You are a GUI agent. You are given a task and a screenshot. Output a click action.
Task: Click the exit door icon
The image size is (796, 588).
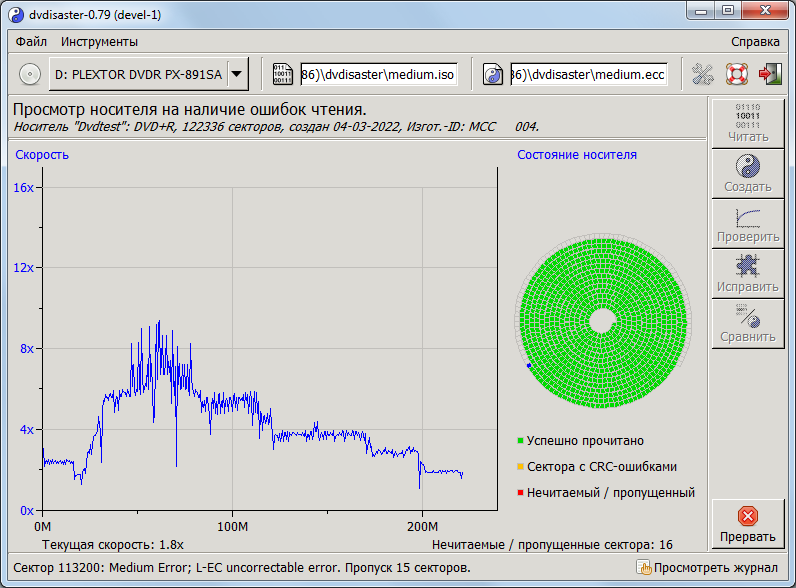point(770,74)
